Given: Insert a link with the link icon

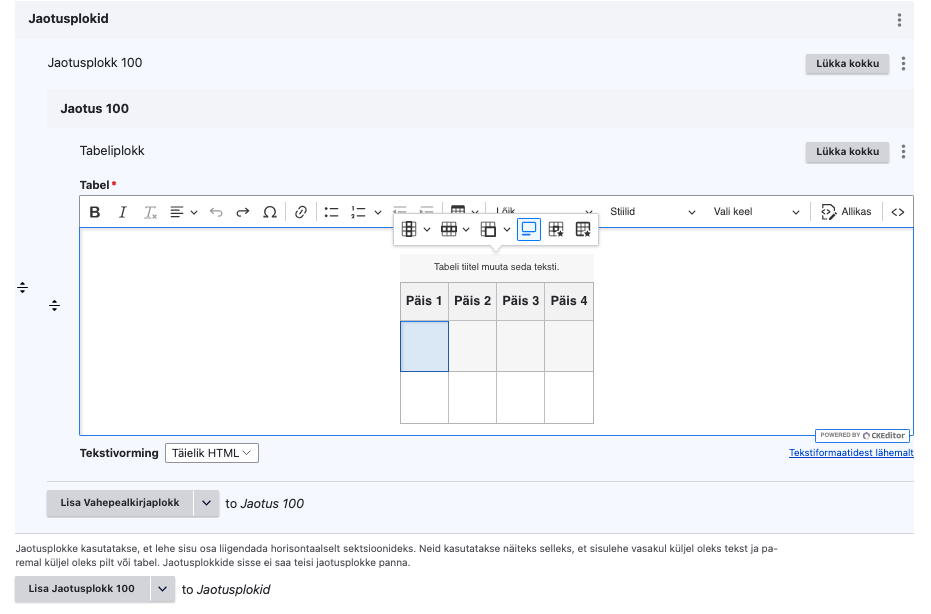Looking at the screenshot, I should (x=301, y=212).
